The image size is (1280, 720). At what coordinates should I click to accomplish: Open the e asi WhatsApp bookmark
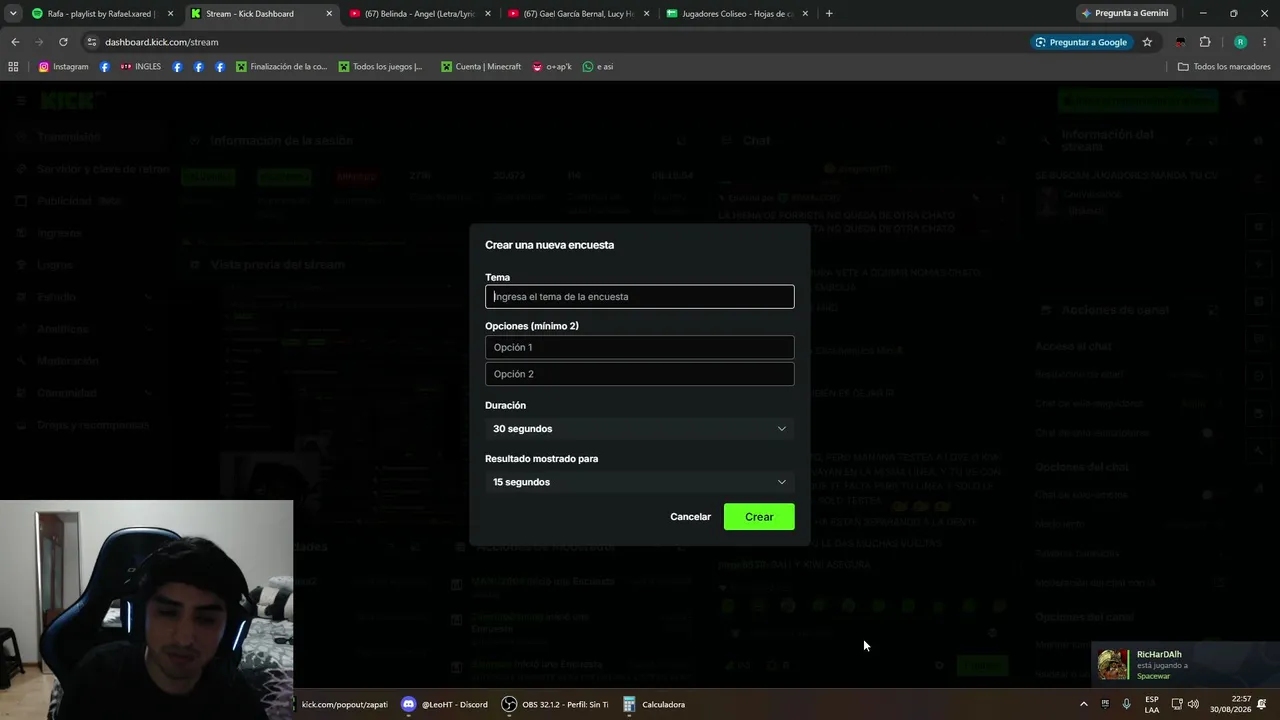click(x=598, y=67)
